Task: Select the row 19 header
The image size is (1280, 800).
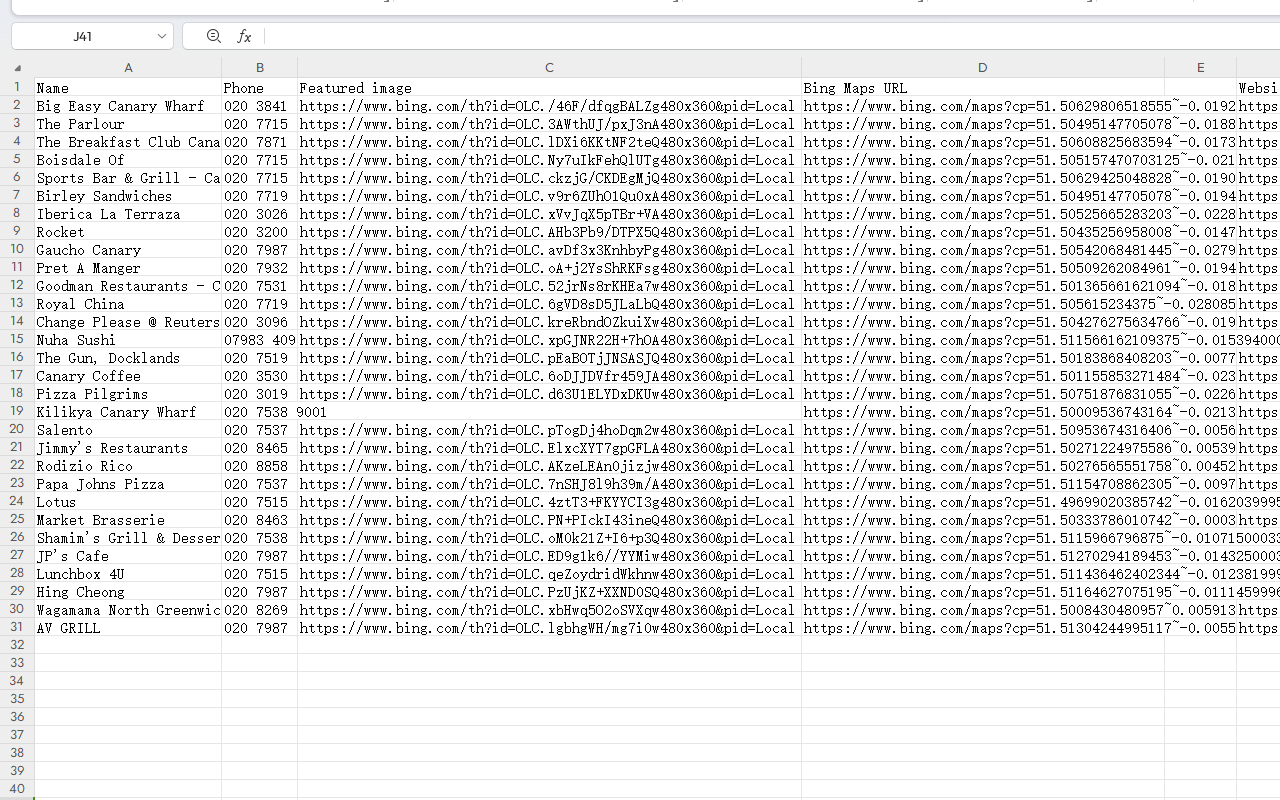Action: [x=17, y=412]
